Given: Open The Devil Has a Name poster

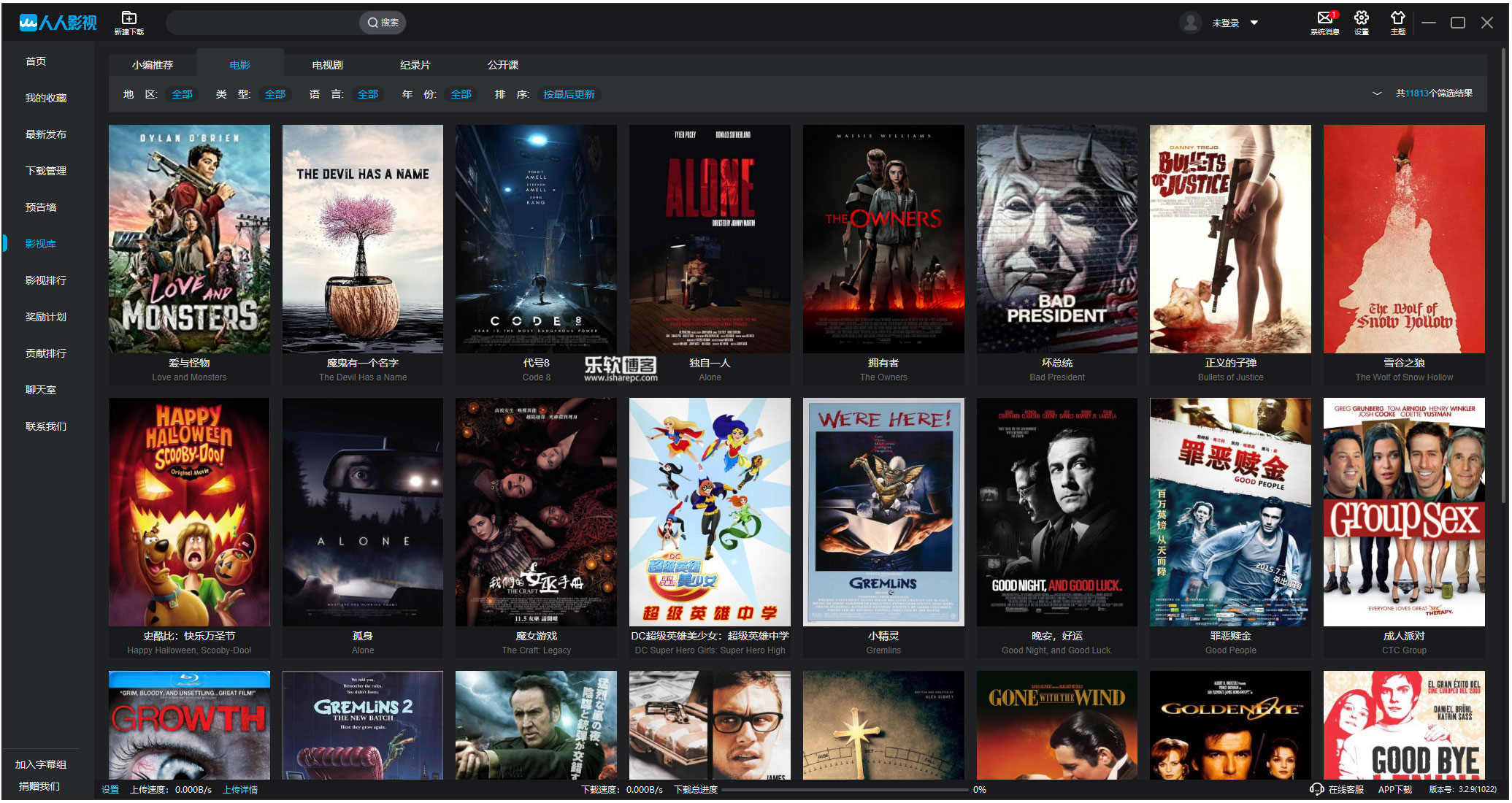Looking at the screenshot, I should tap(363, 239).
